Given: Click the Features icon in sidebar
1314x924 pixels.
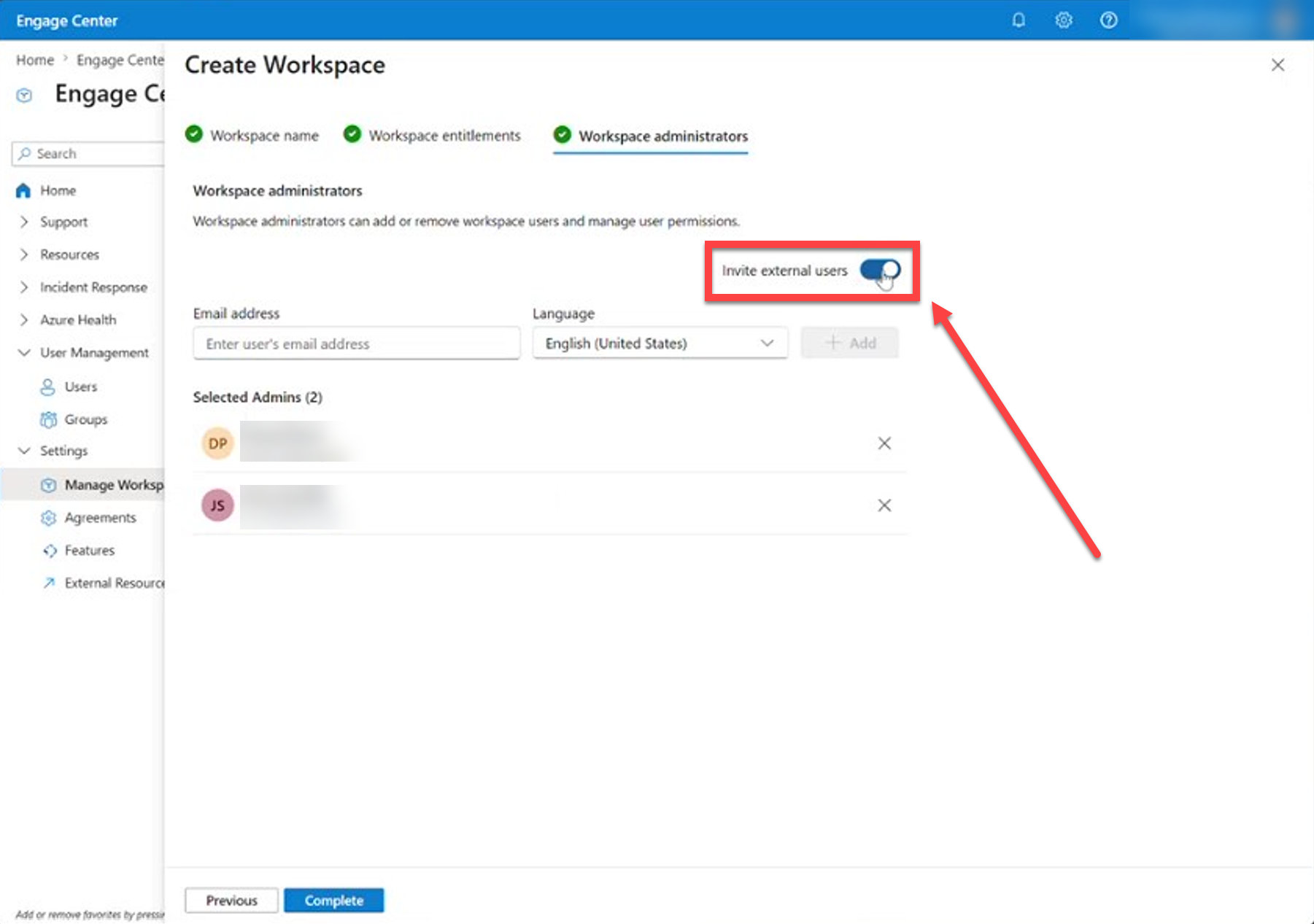Looking at the screenshot, I should (49, 551).
